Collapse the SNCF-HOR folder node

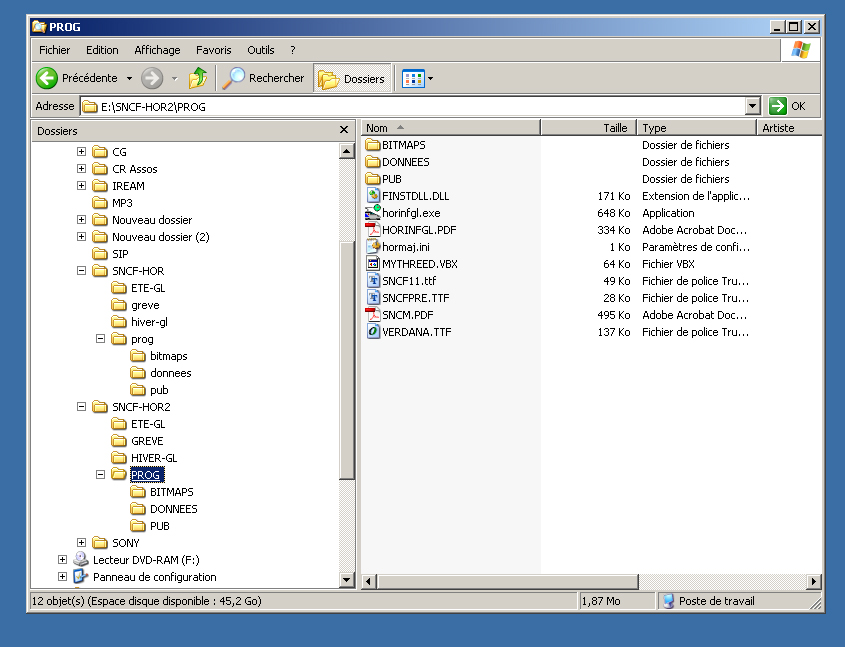[81, 270]
